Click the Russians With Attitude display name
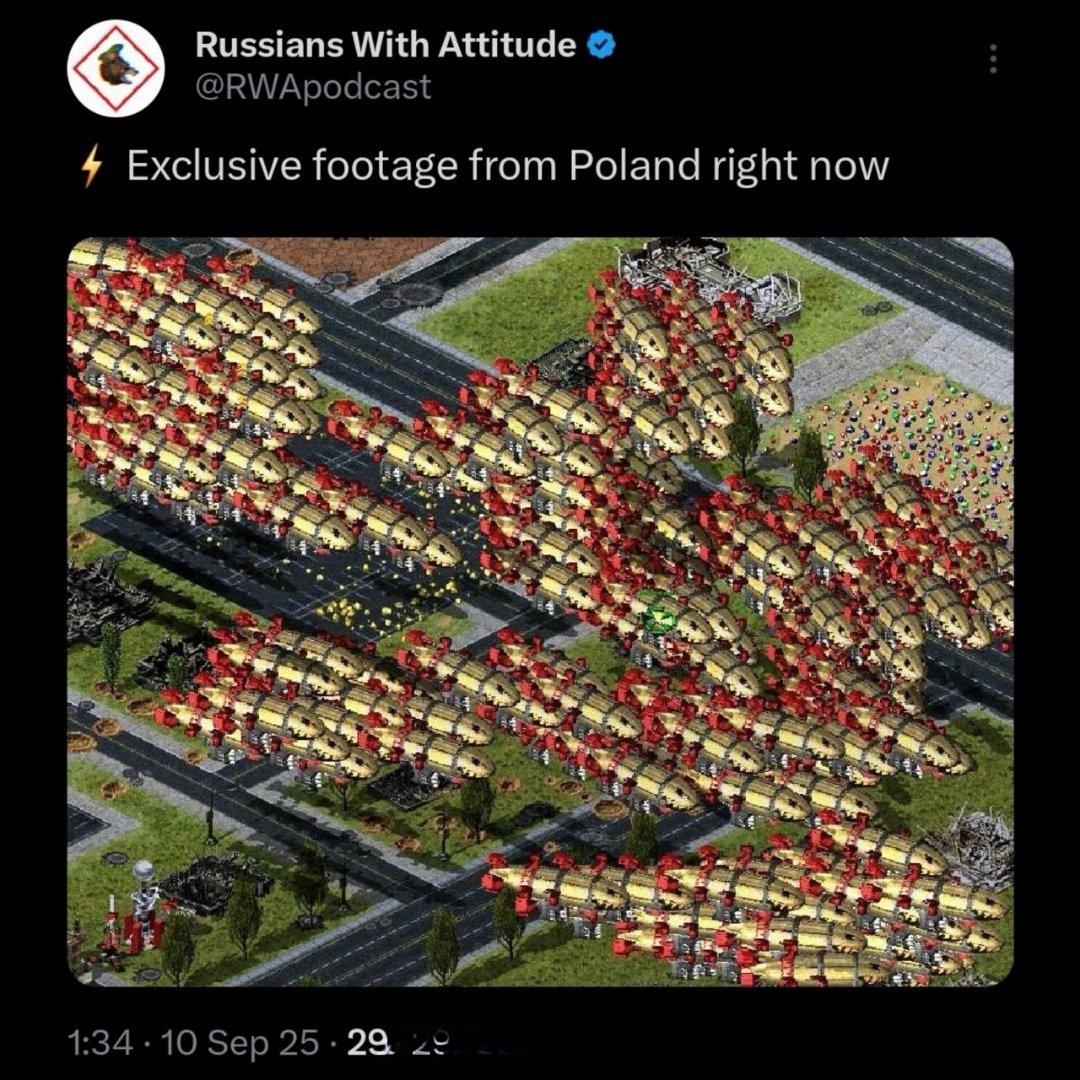 tap(386, 45)
